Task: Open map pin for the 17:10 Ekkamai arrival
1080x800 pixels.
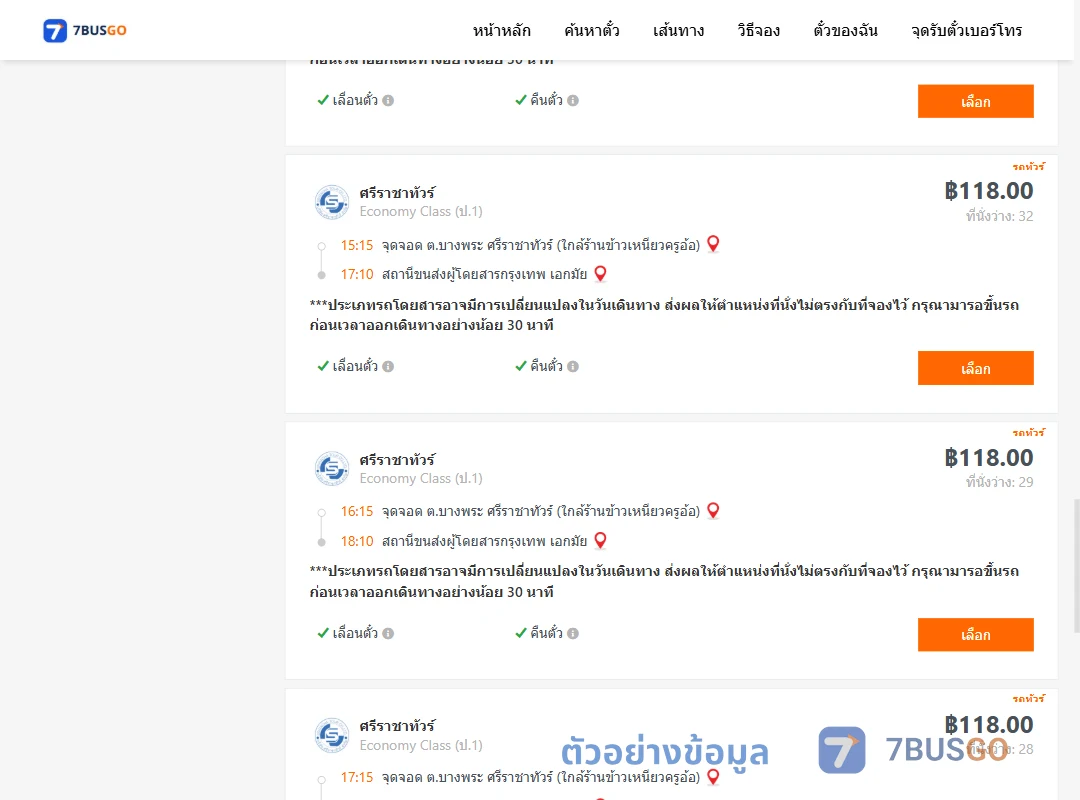Action: [x=601, y=274]
